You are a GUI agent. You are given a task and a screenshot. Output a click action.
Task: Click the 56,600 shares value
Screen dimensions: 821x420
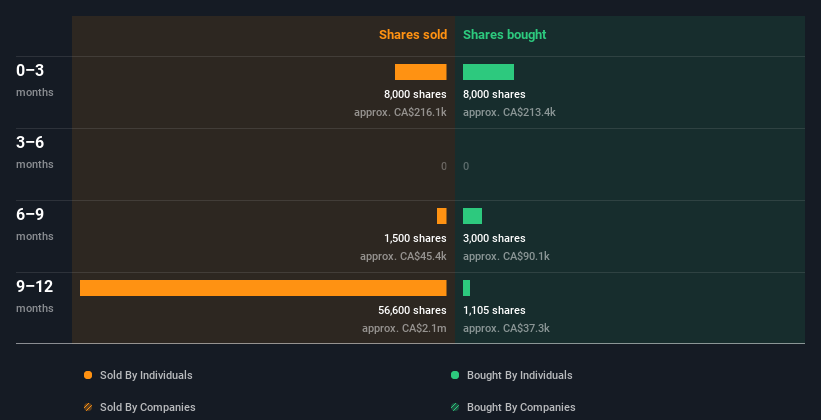tap(413, 311)
